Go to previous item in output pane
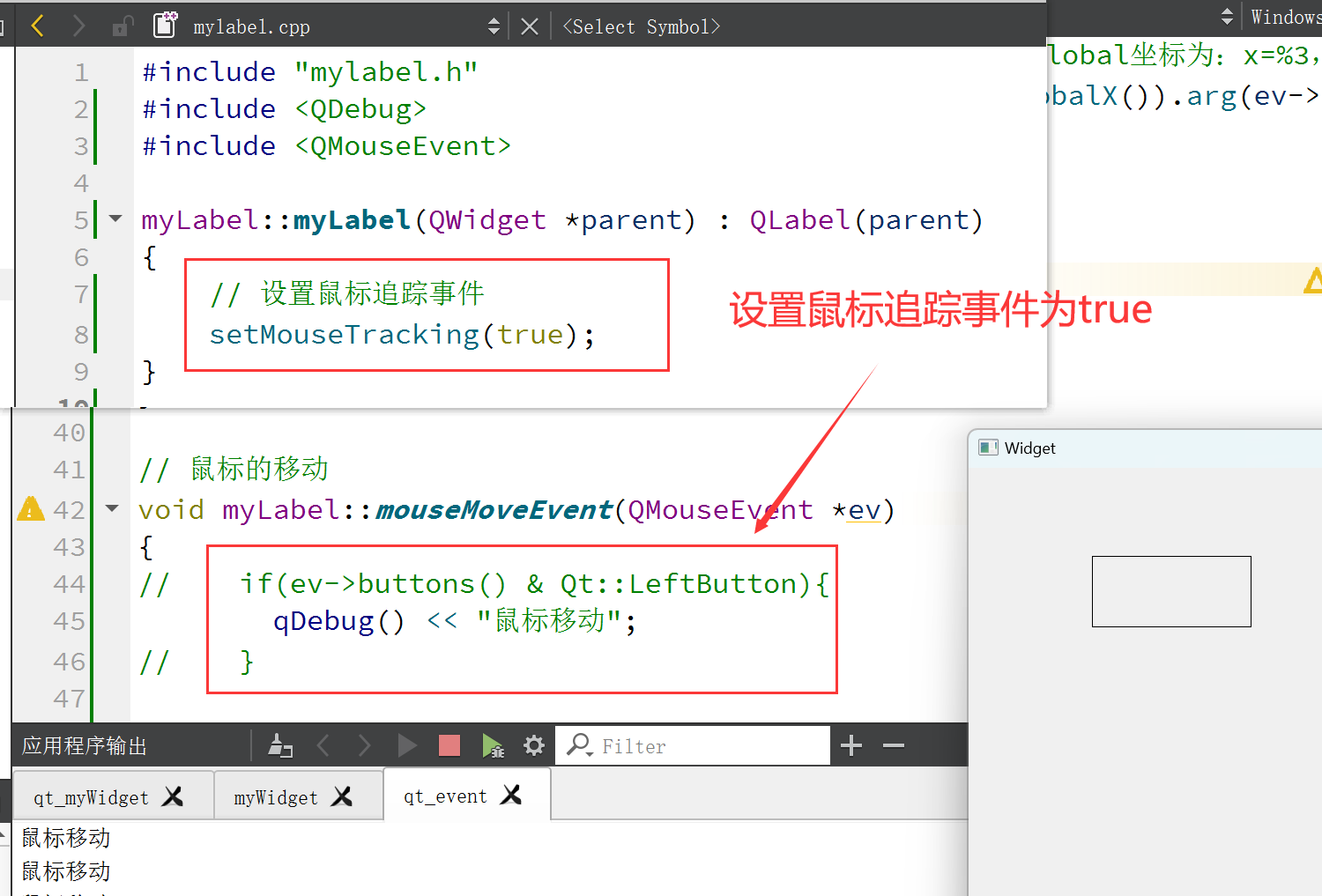Screen dimensions: 1322x896 click(323, 746)
